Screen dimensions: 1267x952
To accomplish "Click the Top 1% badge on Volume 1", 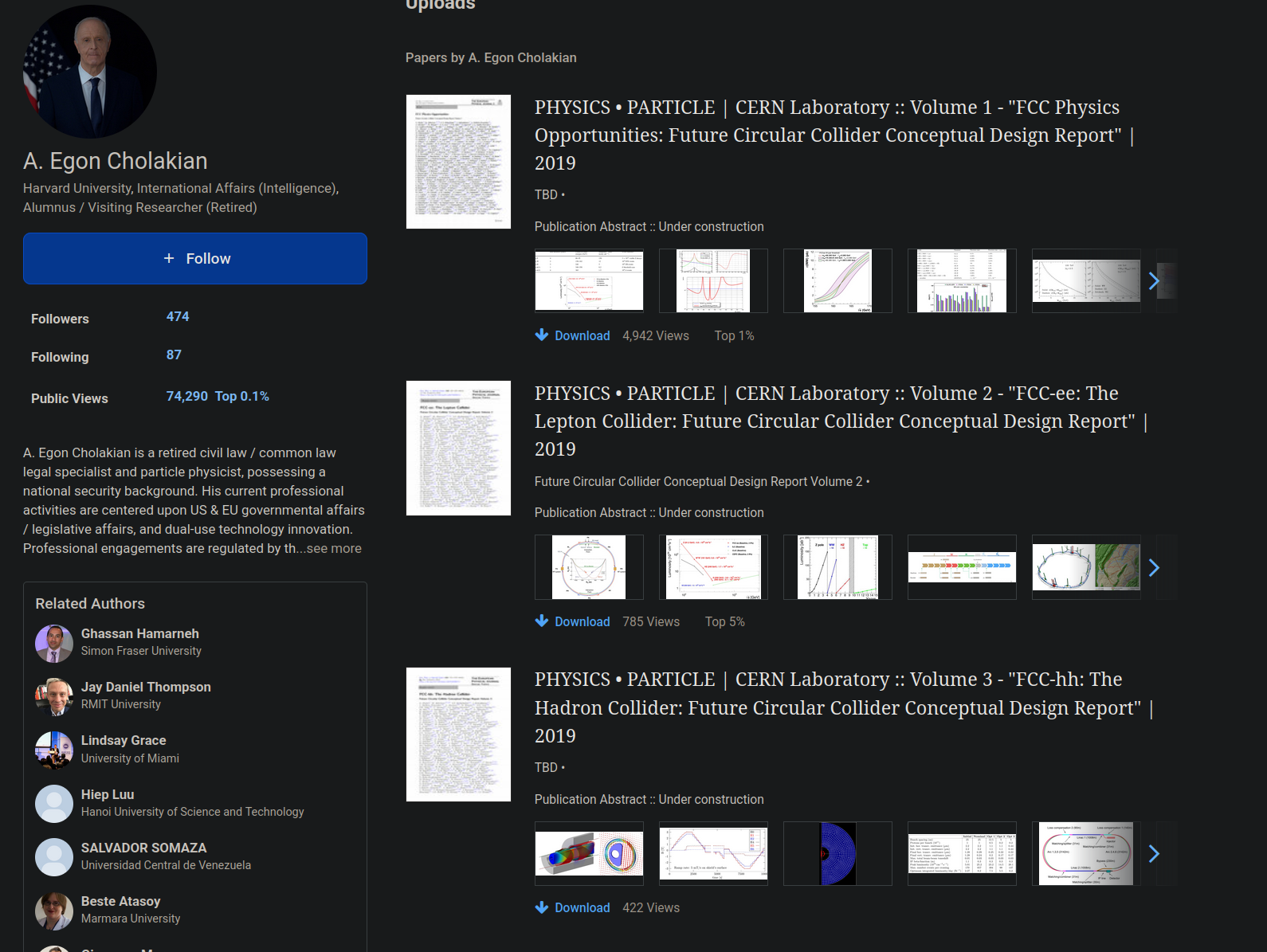I will (x=734, y=335).
